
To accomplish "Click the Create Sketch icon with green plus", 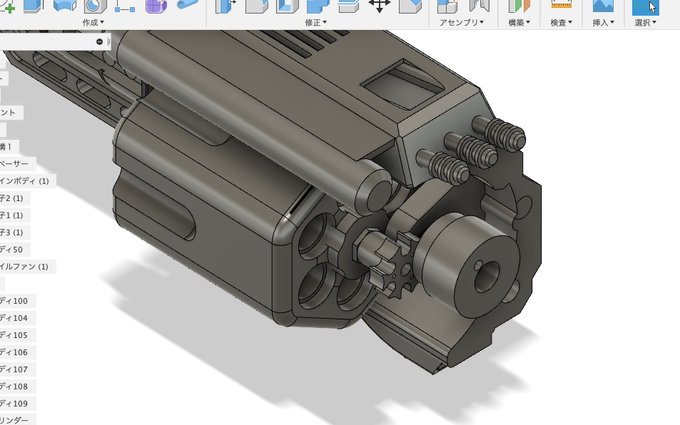I will click(7, 6).
